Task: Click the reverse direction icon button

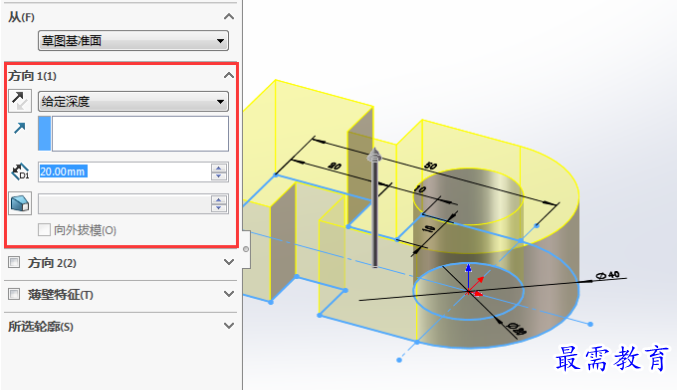Action: pyautogui.click(x=20, y=101)
